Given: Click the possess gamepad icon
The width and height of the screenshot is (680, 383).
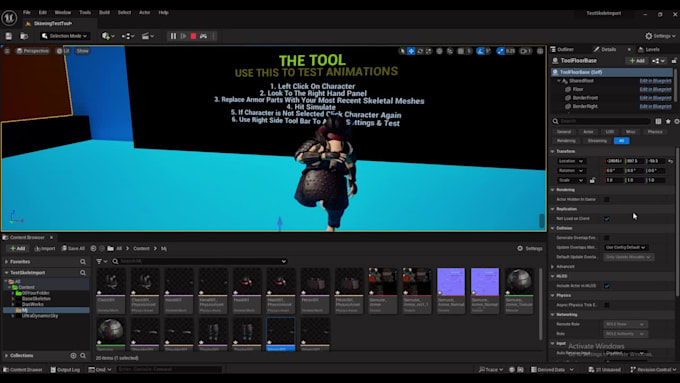Looking at the screenshot, I should (203, 36).
